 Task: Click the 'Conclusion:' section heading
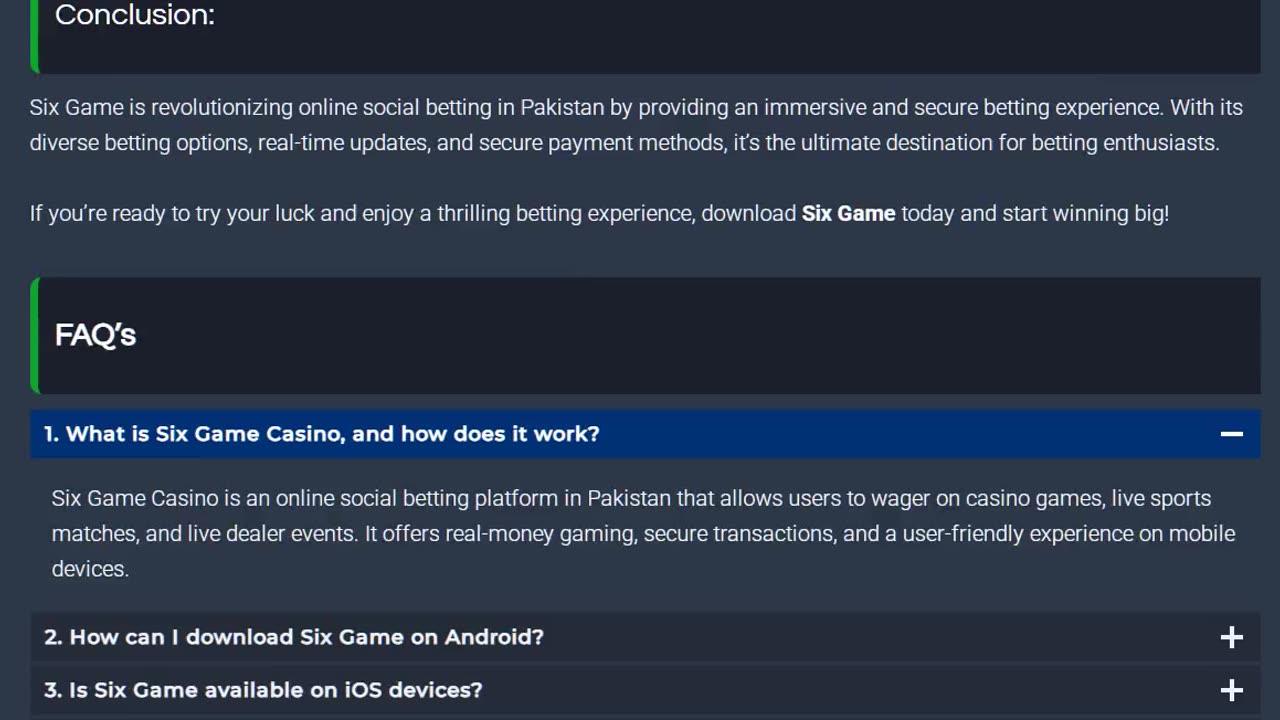[135, 15]
